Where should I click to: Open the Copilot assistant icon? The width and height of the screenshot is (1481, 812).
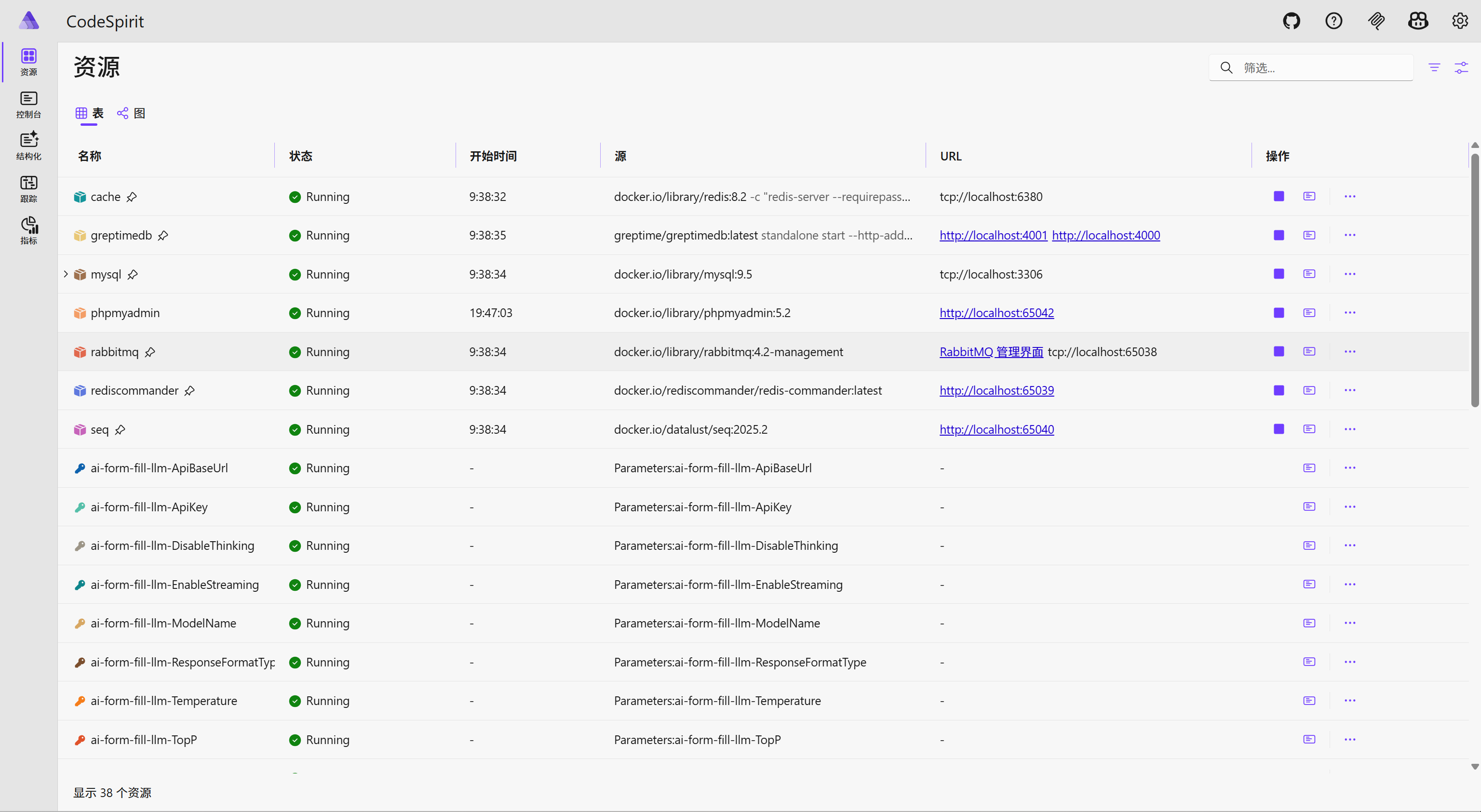[1418, 21]
